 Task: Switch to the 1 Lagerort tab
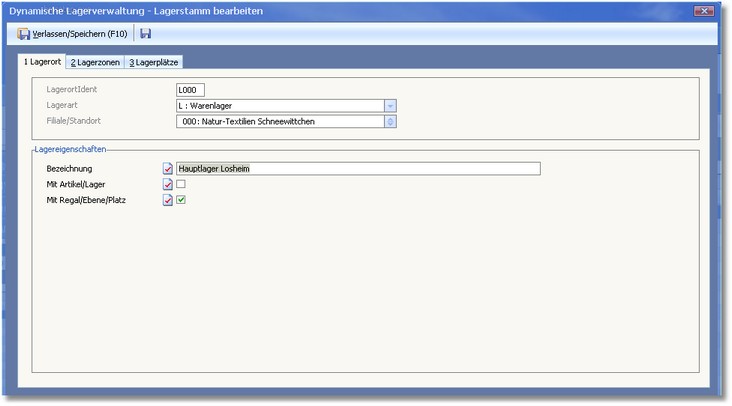pos(42,62)
